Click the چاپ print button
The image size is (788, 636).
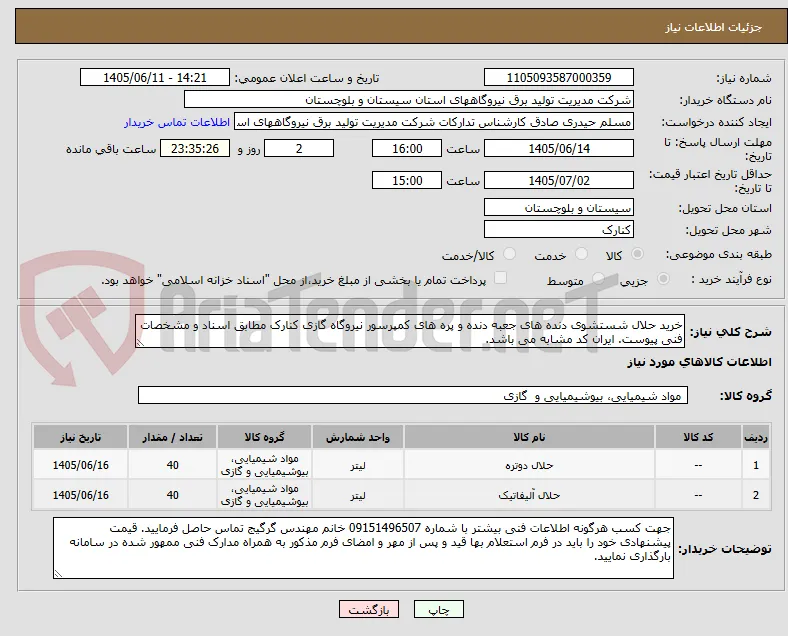coord(439,609)
